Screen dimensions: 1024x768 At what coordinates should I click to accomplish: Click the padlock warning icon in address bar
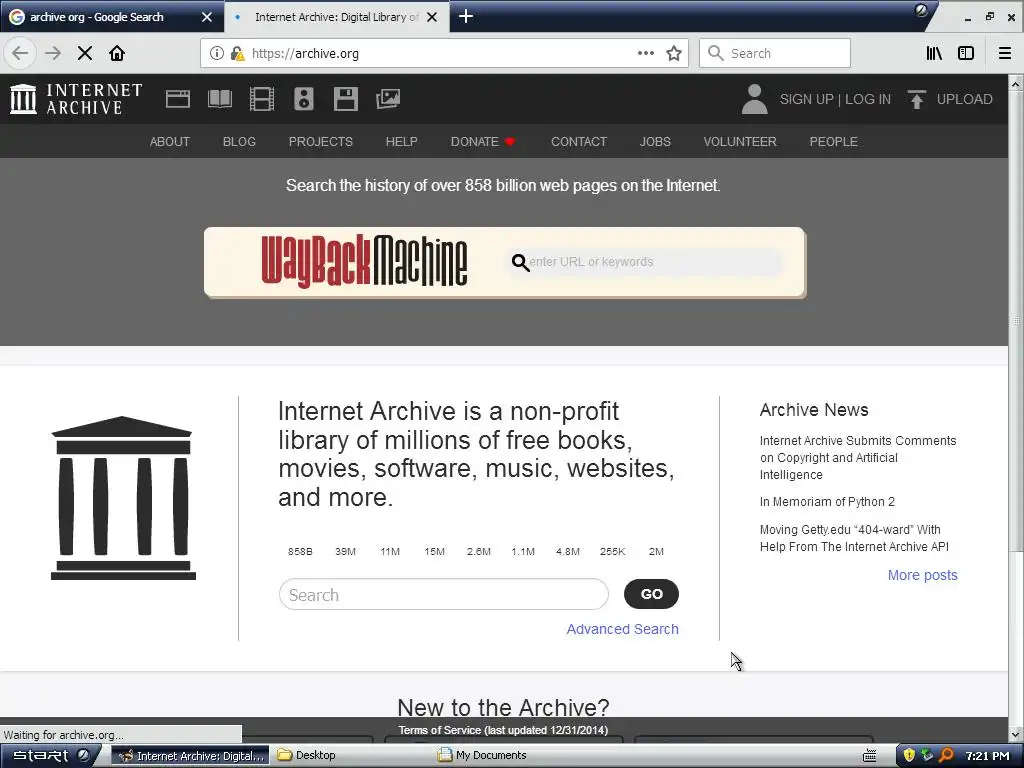(238, 54)
